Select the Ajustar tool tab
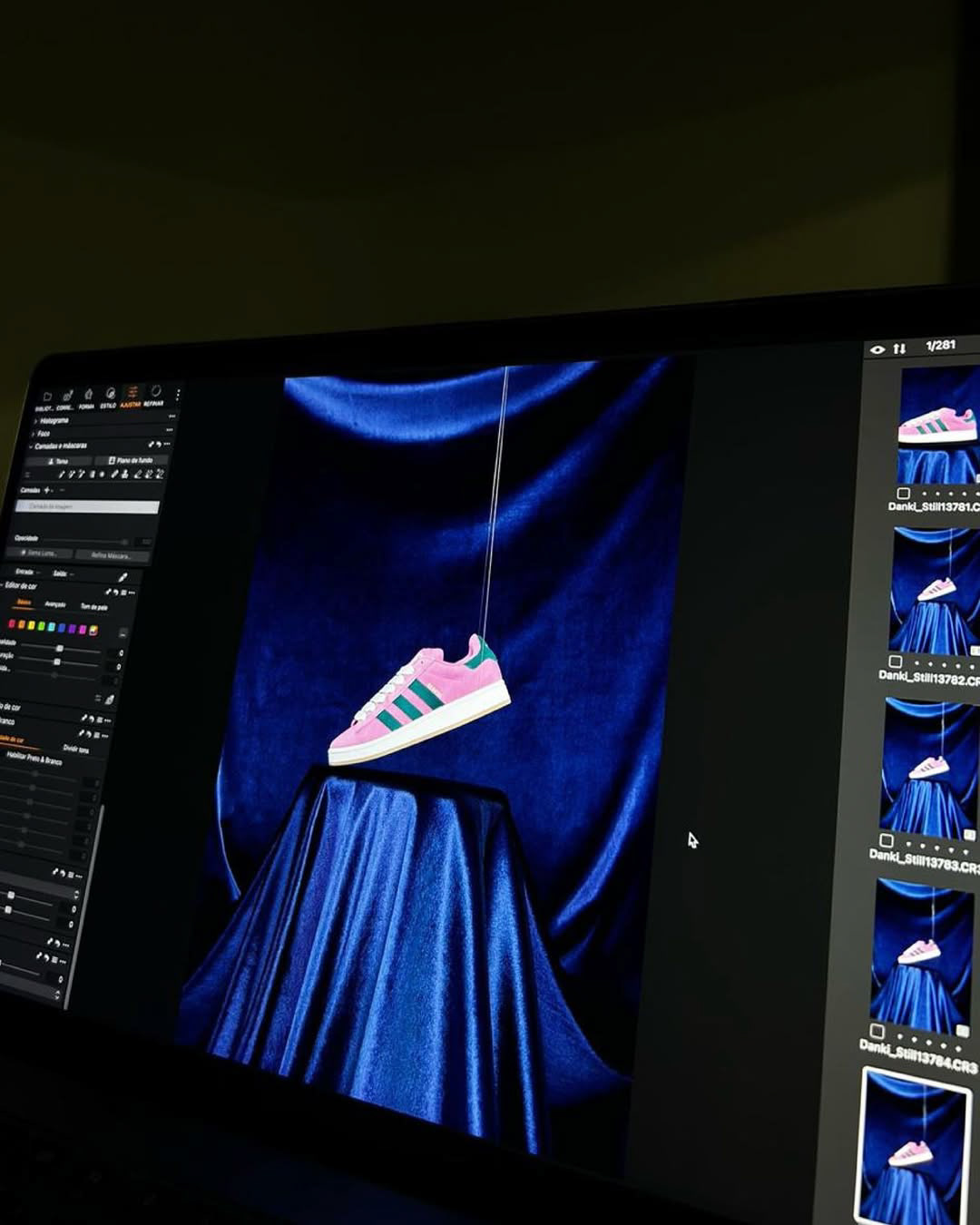 (x=131, y=397)
